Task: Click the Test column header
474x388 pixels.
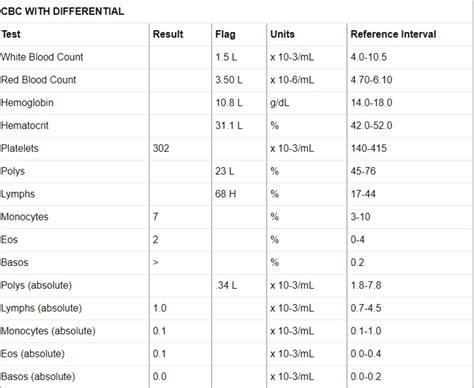Action: 11,34
